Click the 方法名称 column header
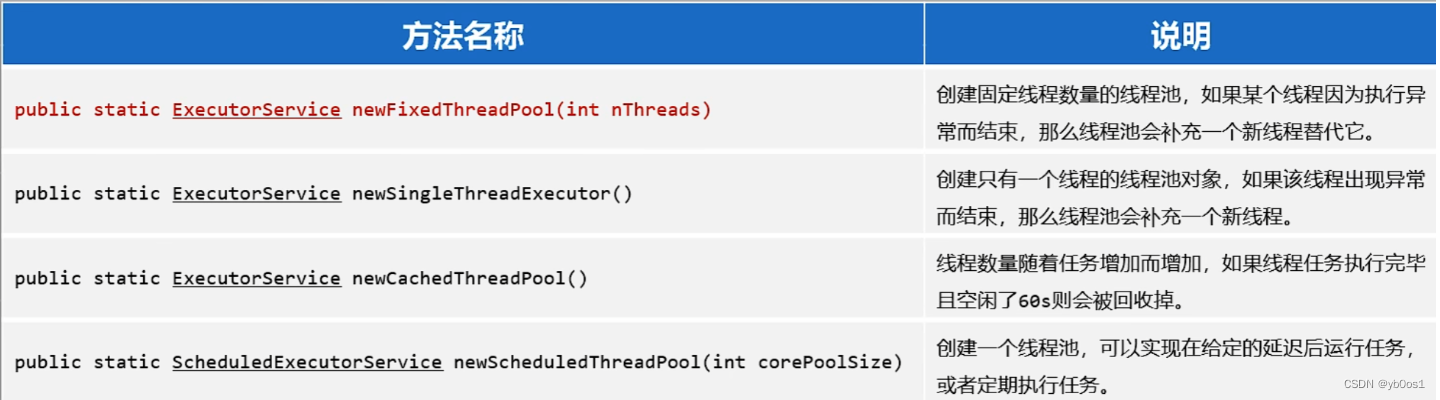 click(463, 36)
